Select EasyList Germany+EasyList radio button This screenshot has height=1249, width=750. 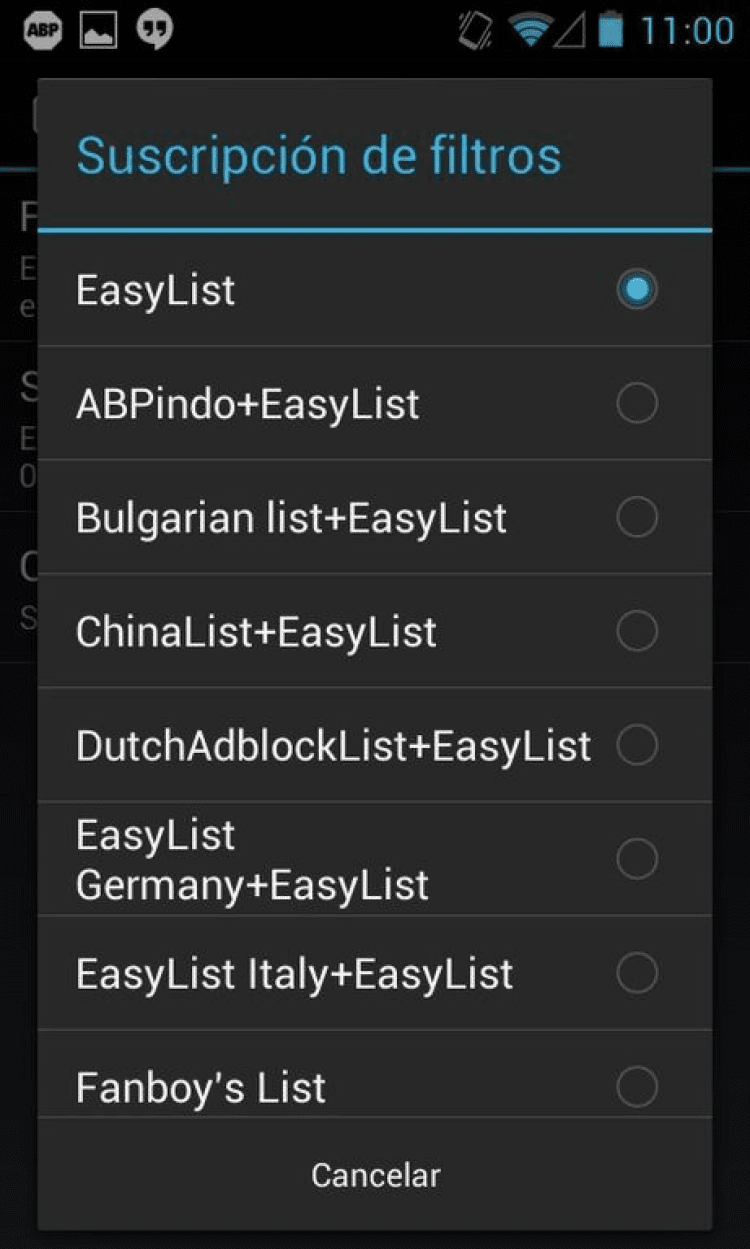tap(637, 859)
